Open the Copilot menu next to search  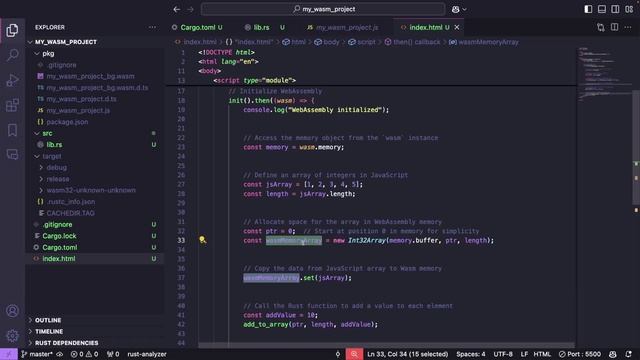(x=459, y=9)
